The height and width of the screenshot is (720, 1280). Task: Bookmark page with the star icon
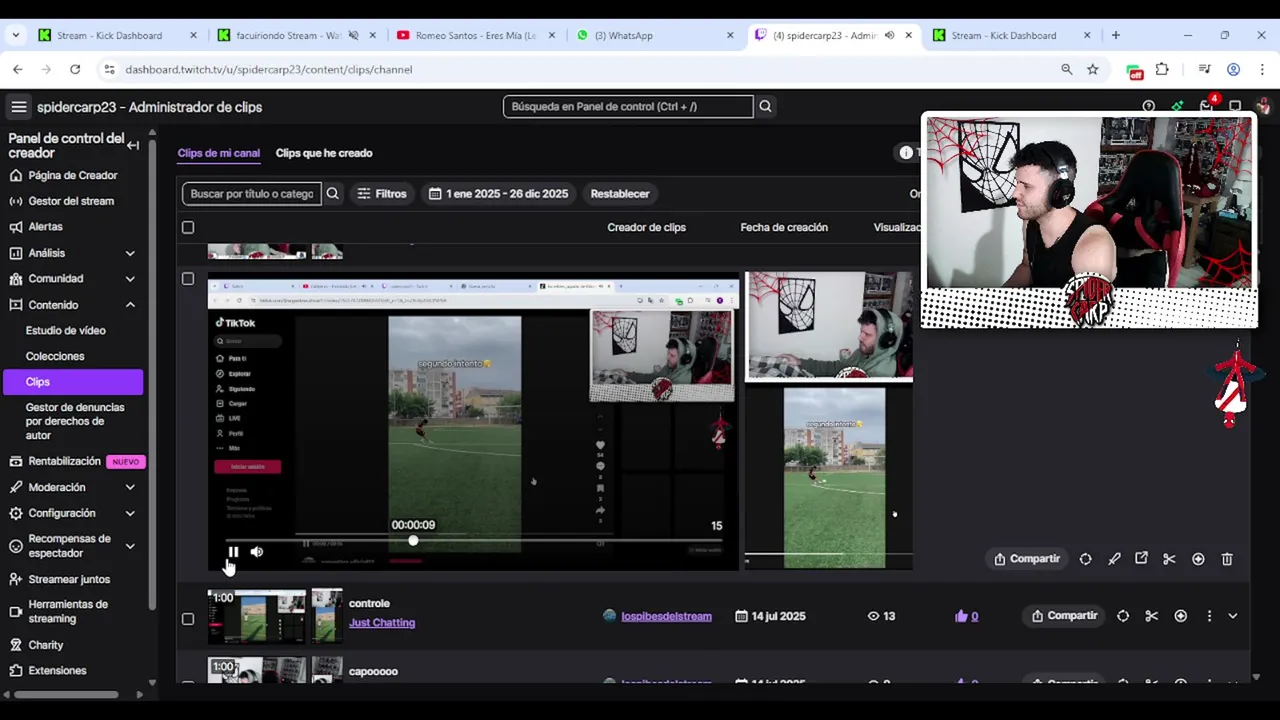[1093, 69]
